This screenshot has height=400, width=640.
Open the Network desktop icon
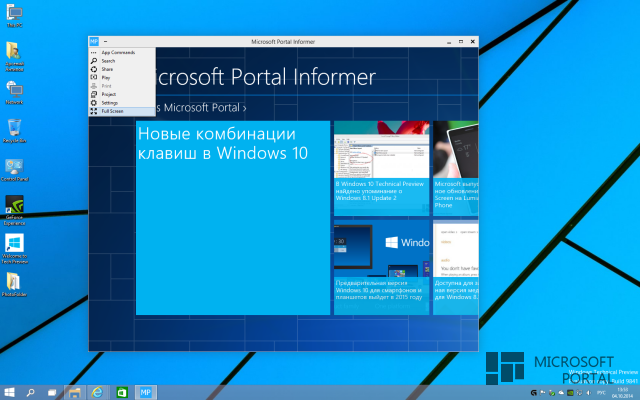(15, 93)
